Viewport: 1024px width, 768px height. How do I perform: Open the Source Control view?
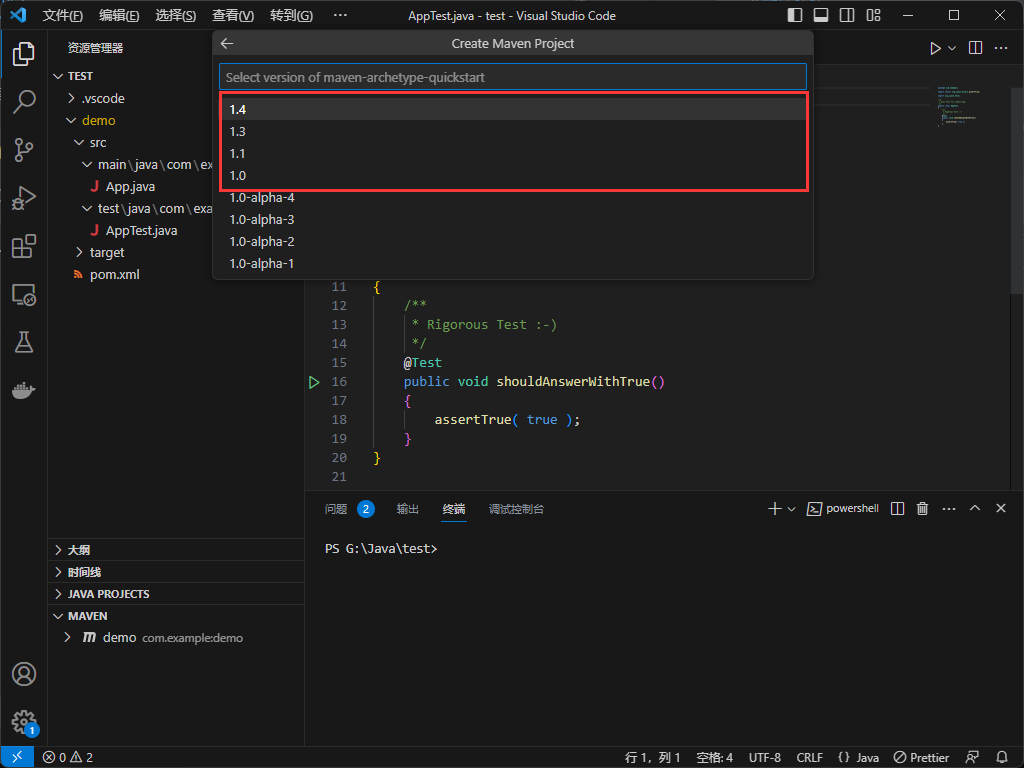pos(24,149)
